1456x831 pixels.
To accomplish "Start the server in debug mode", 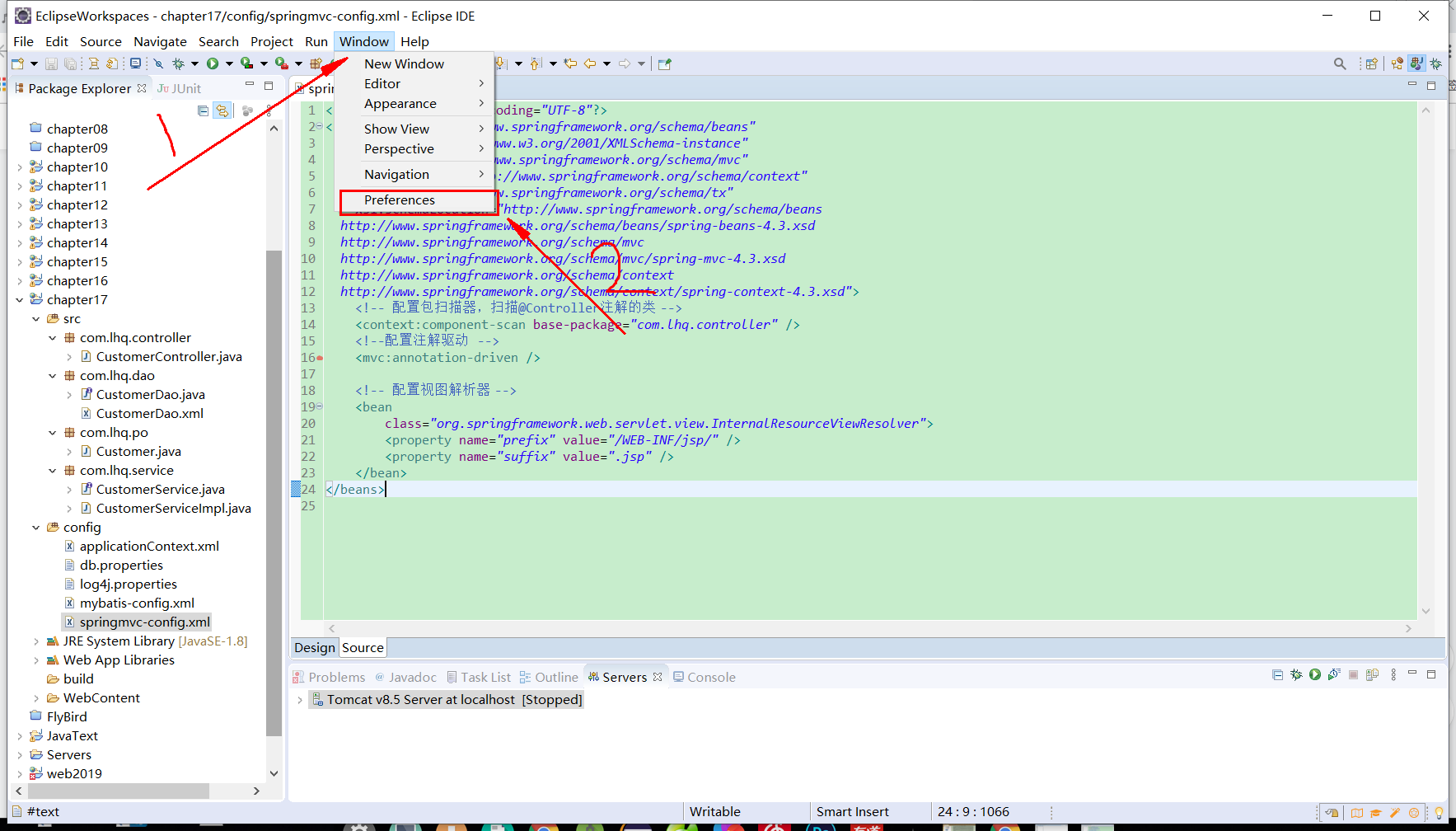I will pyautogui.click(x=1296, y=675).
